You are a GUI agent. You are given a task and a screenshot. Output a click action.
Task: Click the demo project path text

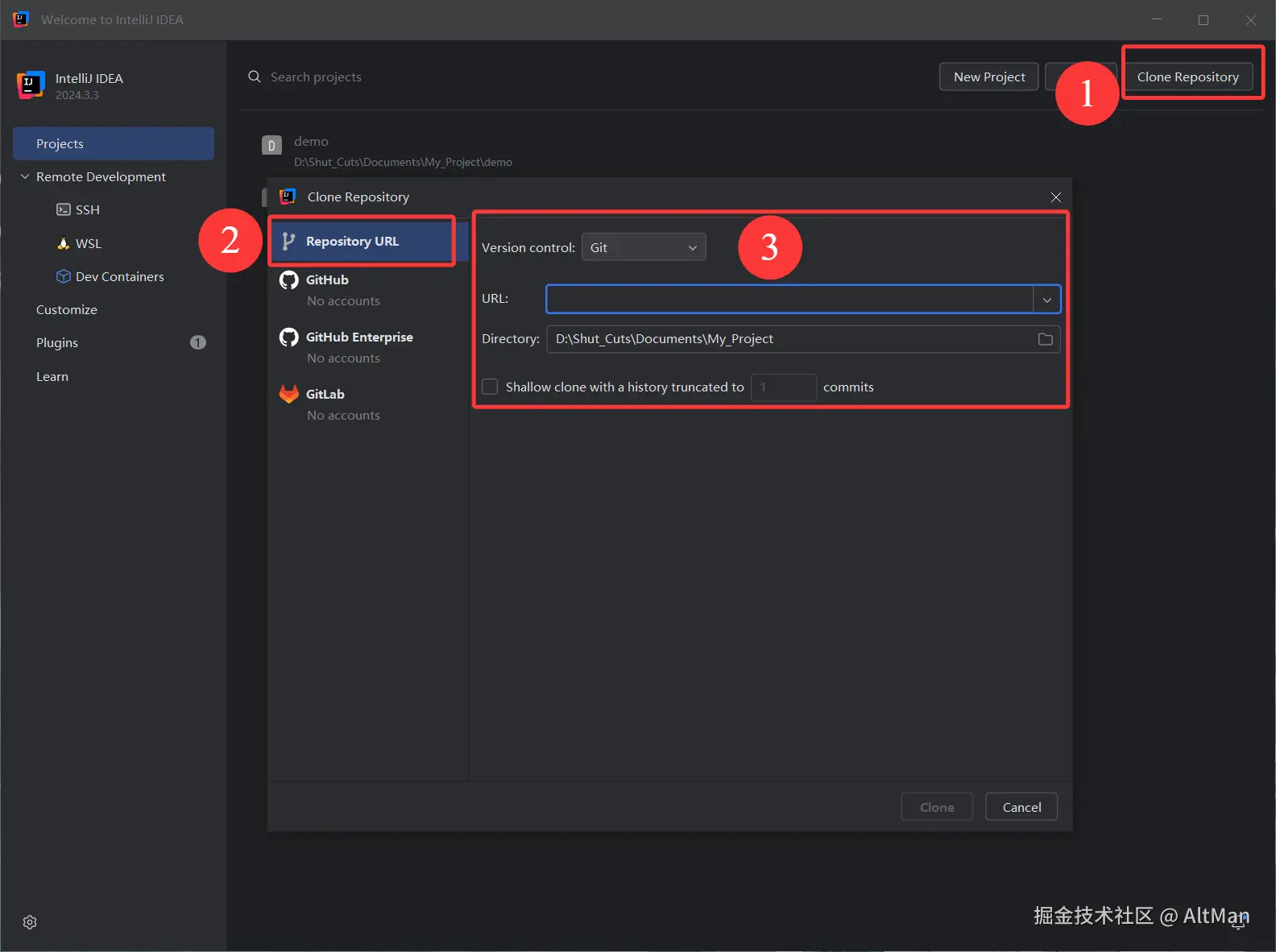coord(403,162)
